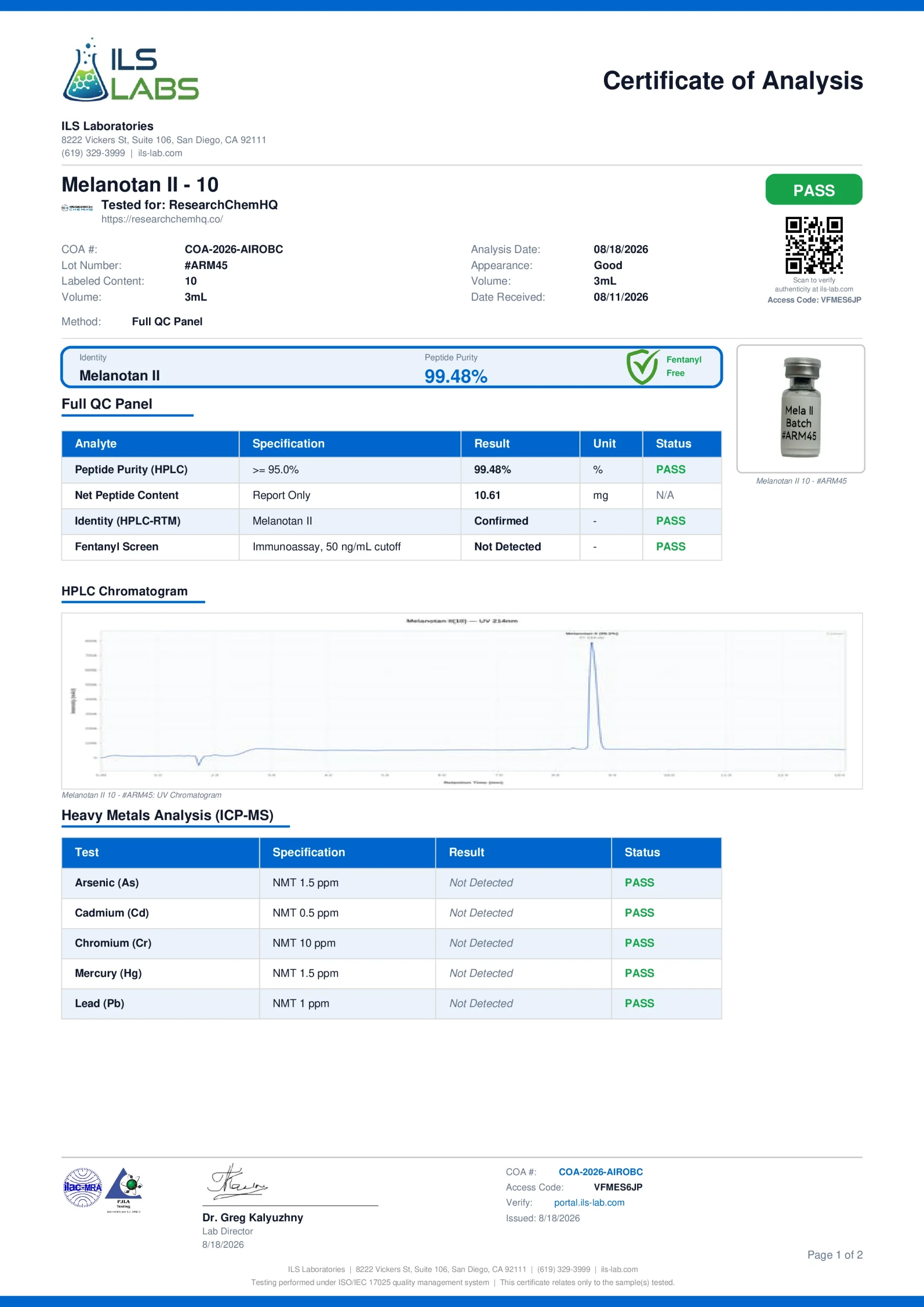Viewport: 924px width, 1307px height.
Task: Click footer COA-2026-AIROBC link
Action: coord(600,1172)
